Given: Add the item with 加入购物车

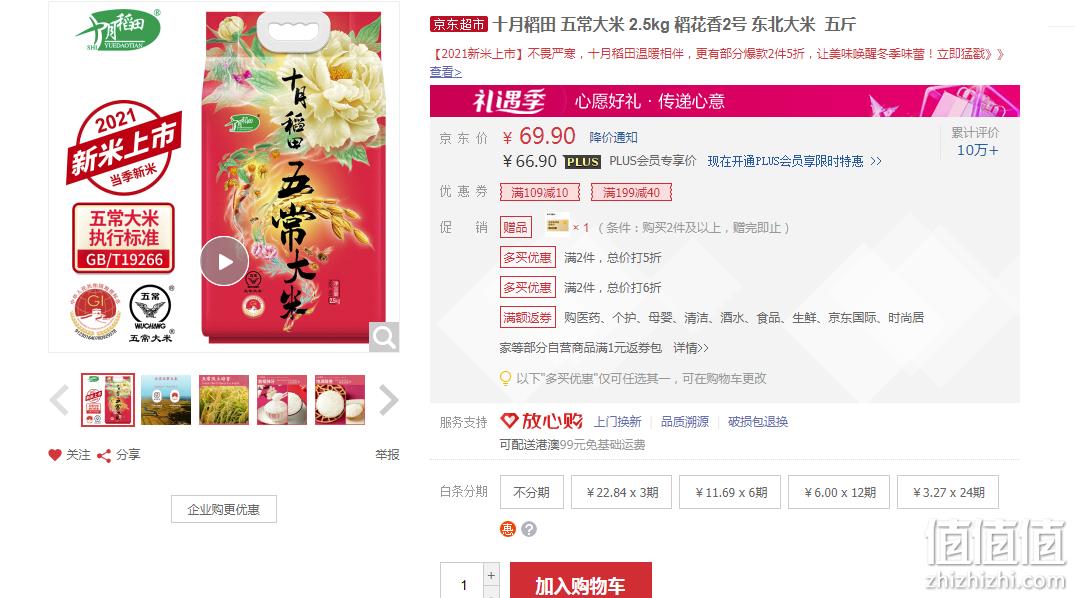Looking at the screenshot, I should coord(581,583).
